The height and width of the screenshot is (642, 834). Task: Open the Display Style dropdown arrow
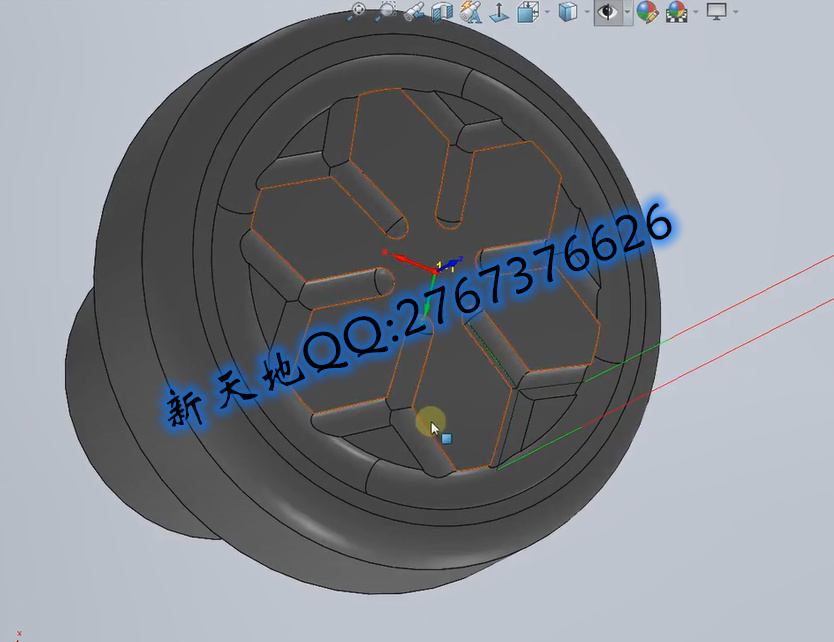[x=587, y=12]
